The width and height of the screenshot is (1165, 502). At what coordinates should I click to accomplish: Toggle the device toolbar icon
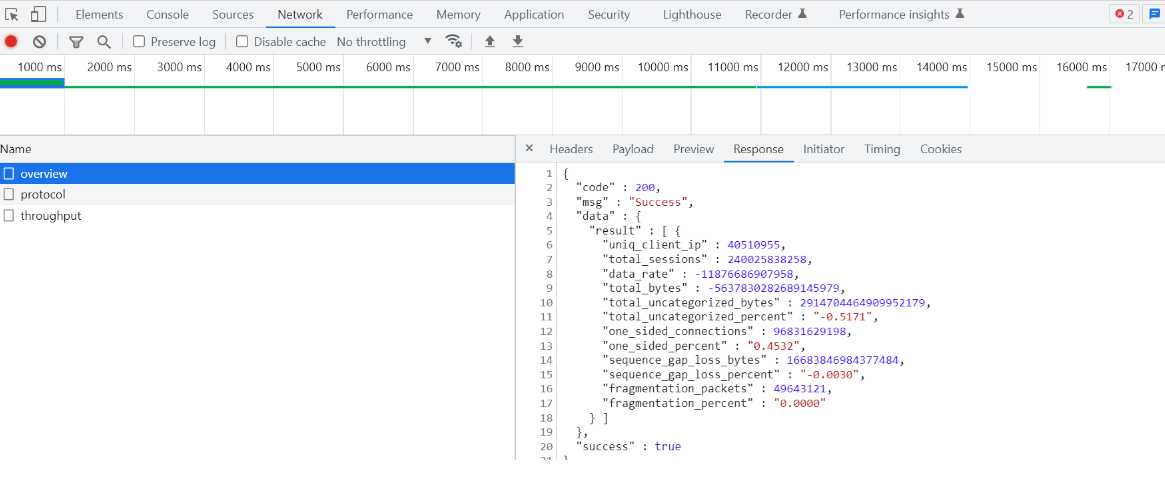[38, 14]
